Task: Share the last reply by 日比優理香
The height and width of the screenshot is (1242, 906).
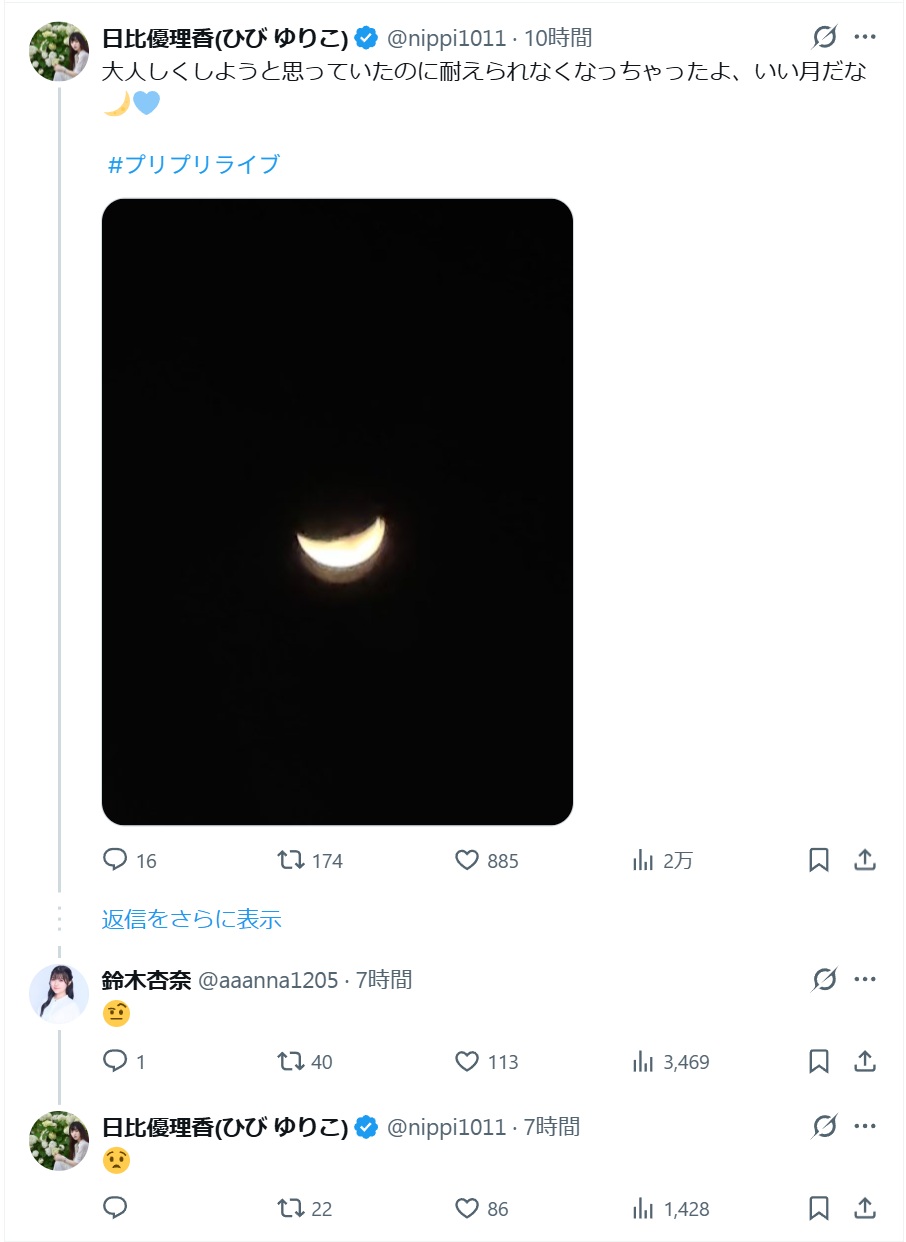Action: 865,1208
